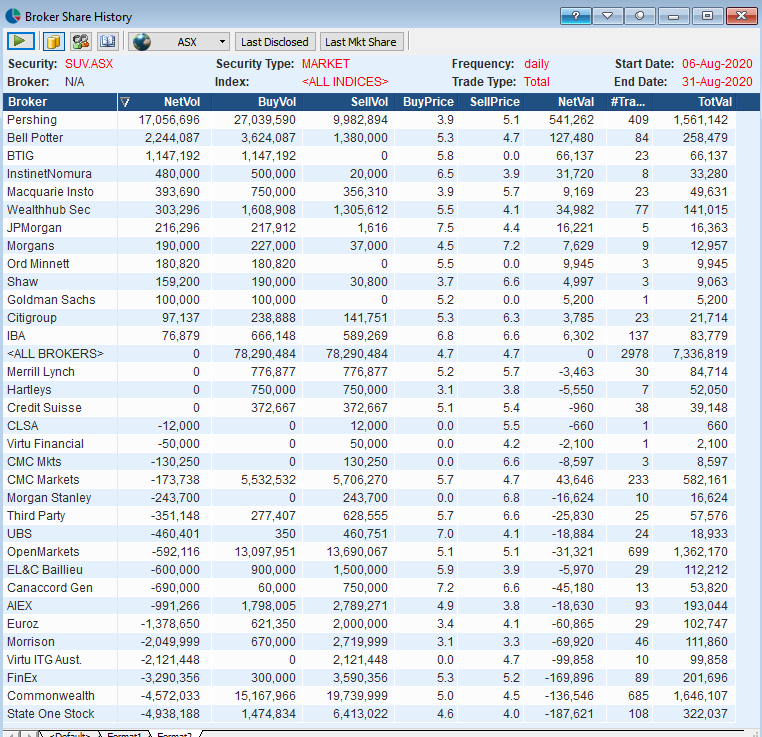Select the Canaccord Gen broker row
Viewport: 762px width, 737px height.
369,587
